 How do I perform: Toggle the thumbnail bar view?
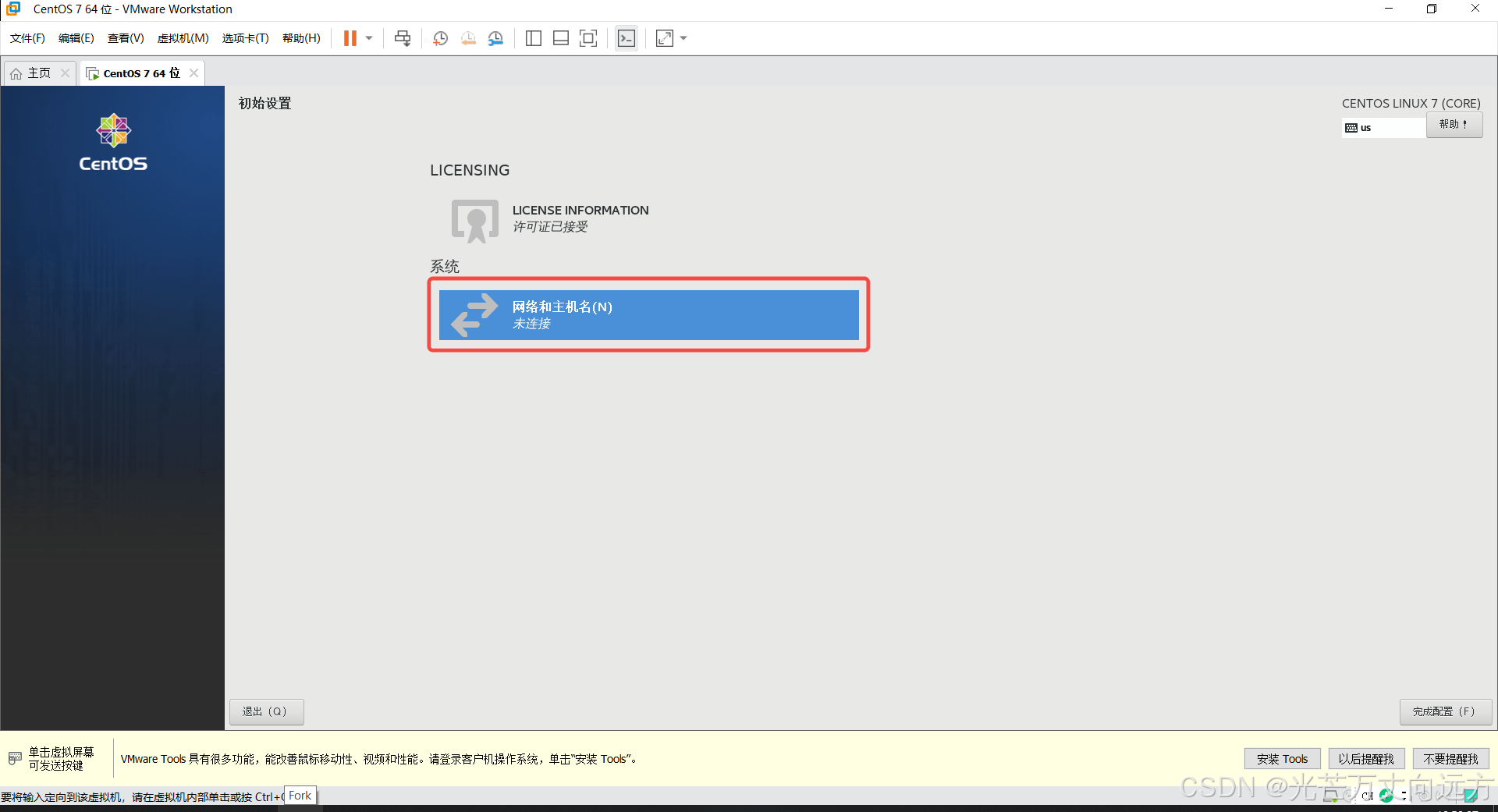point(561,38)
